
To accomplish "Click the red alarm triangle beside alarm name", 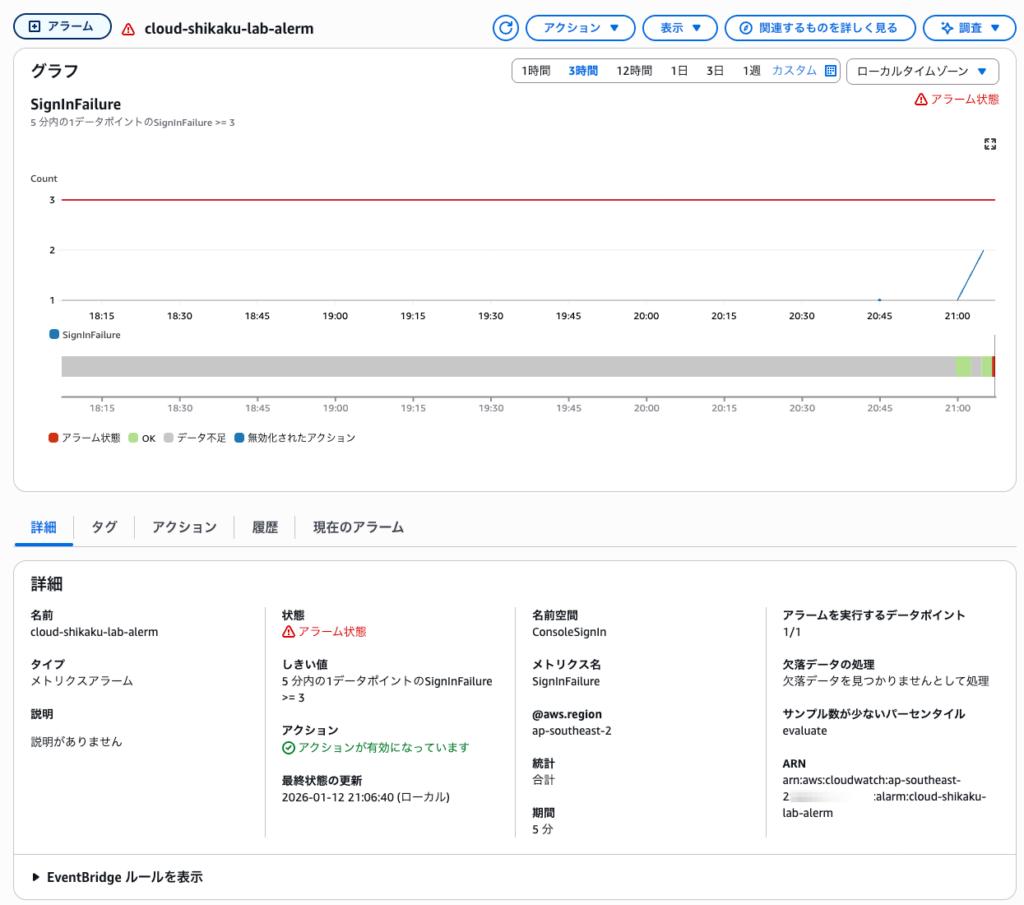I will coord(129,29).
